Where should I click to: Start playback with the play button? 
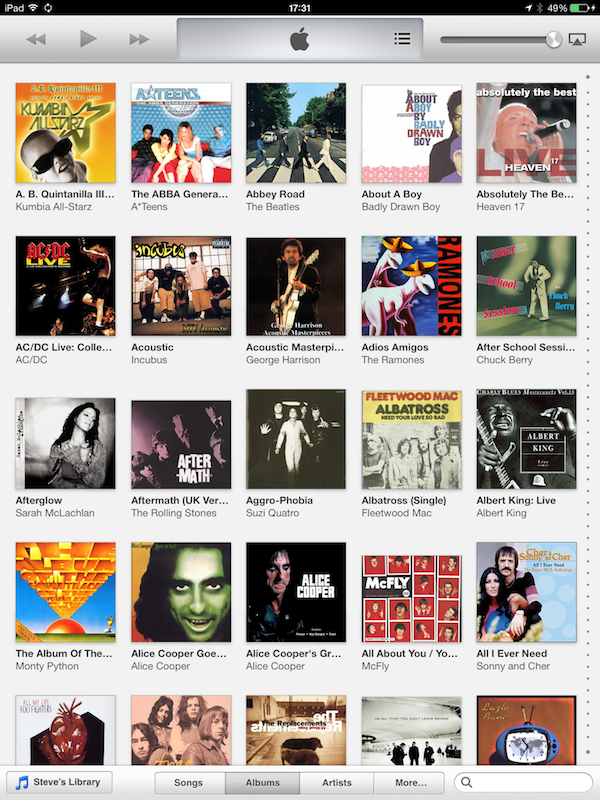(88, 39)
